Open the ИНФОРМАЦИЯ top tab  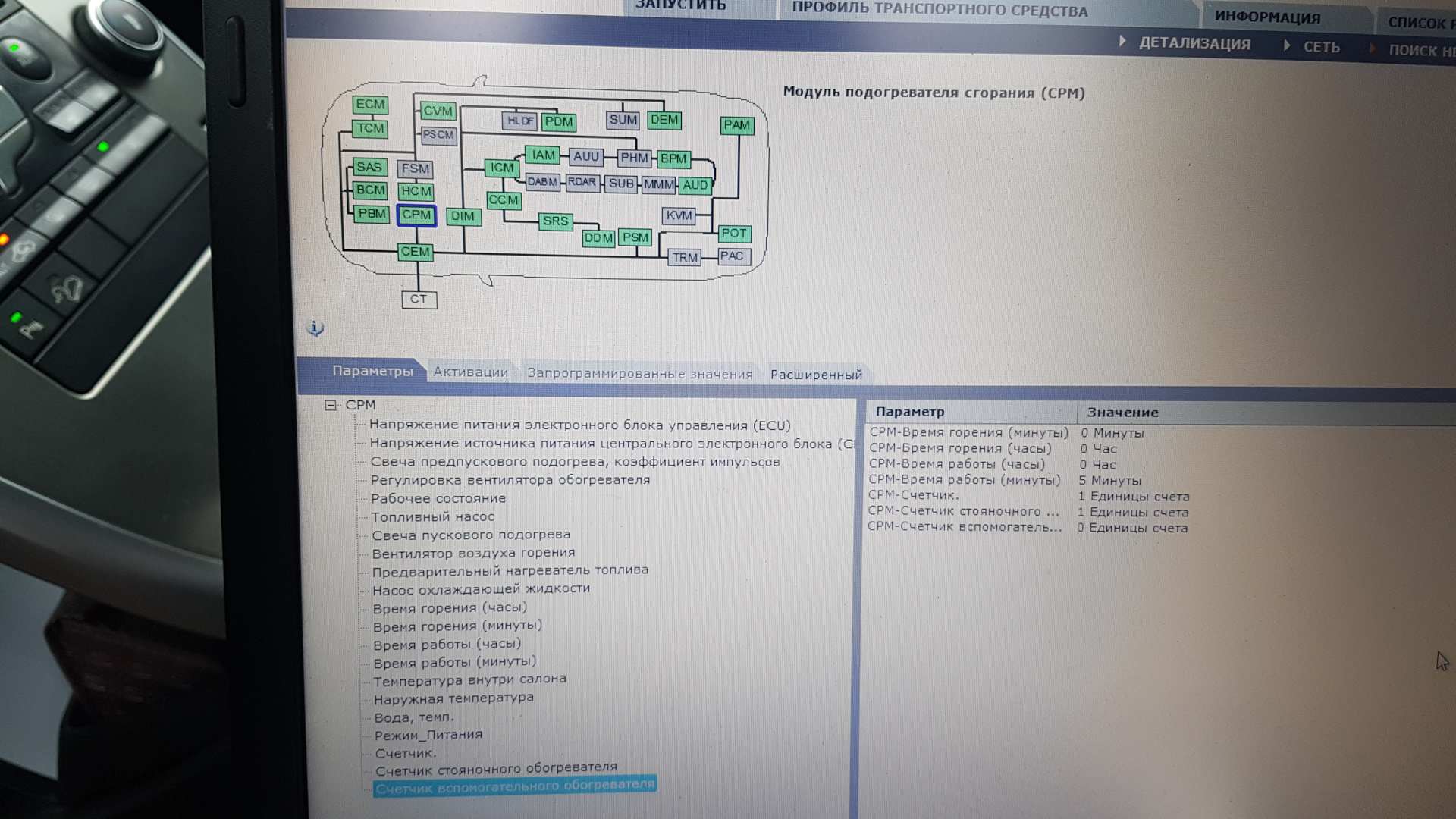(x=1267, y=17)
